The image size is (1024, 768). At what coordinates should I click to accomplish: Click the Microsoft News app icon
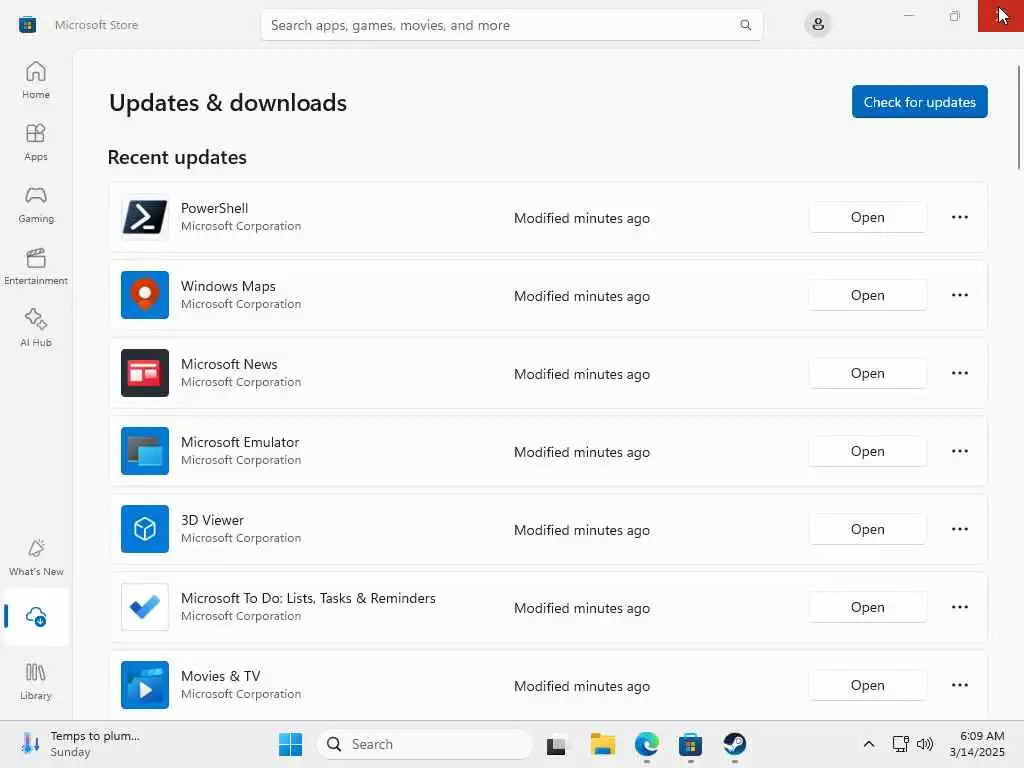145,373
